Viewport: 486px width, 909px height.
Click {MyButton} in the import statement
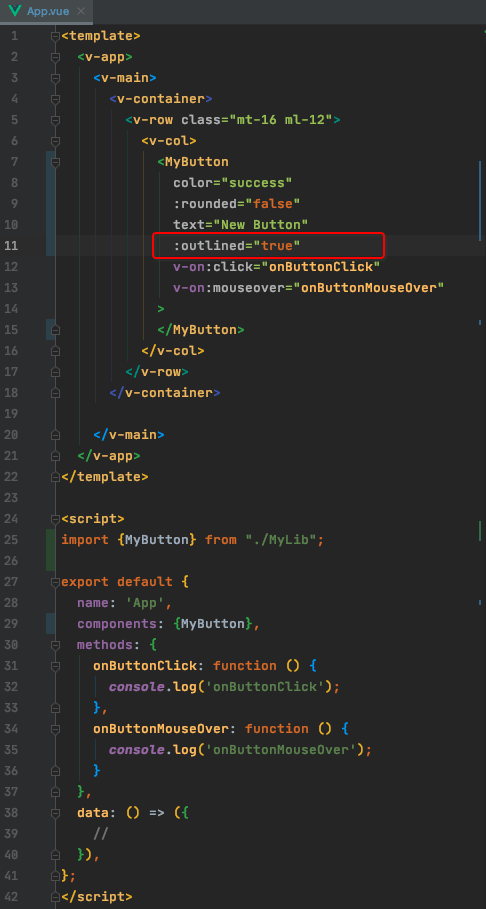pyautogui.click(x=157, y=540)
